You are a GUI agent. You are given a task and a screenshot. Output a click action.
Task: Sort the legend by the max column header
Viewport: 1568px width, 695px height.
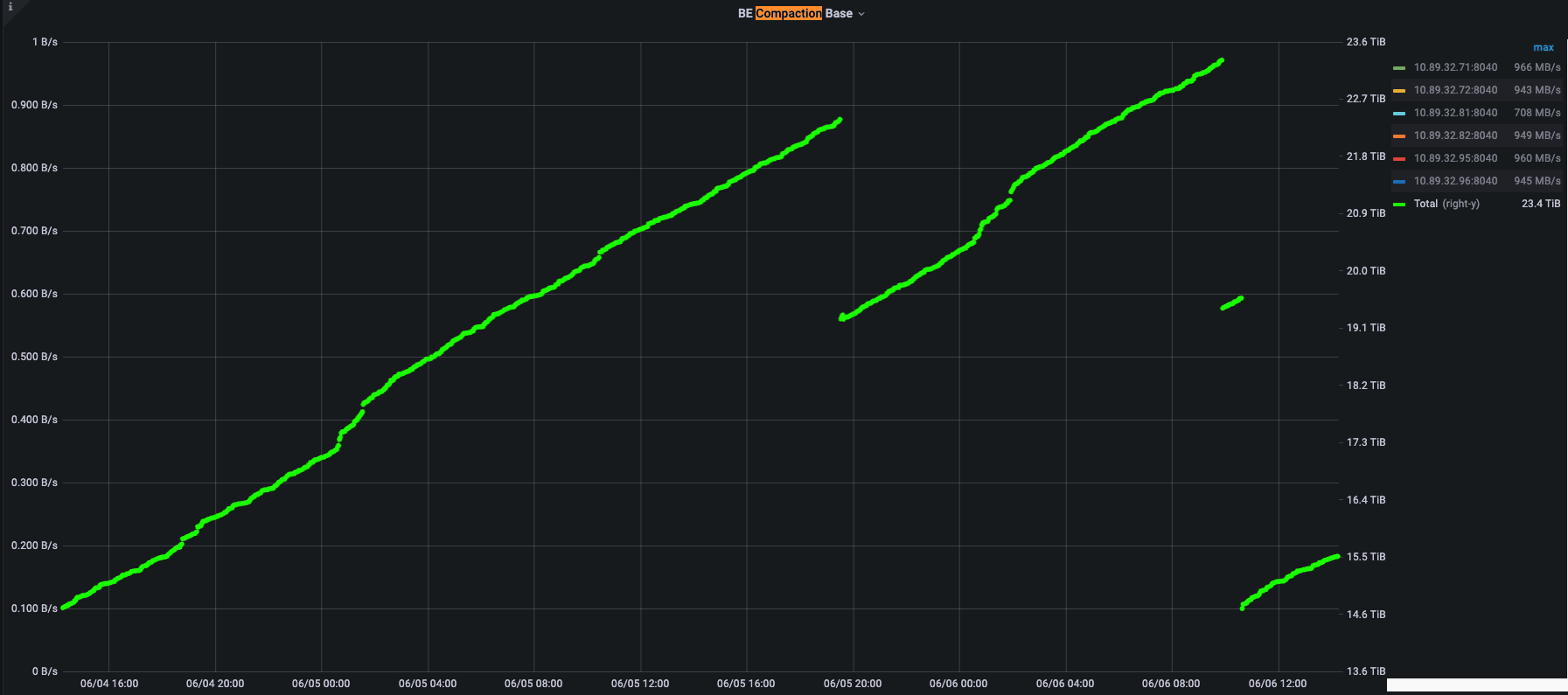[1543, 47]
